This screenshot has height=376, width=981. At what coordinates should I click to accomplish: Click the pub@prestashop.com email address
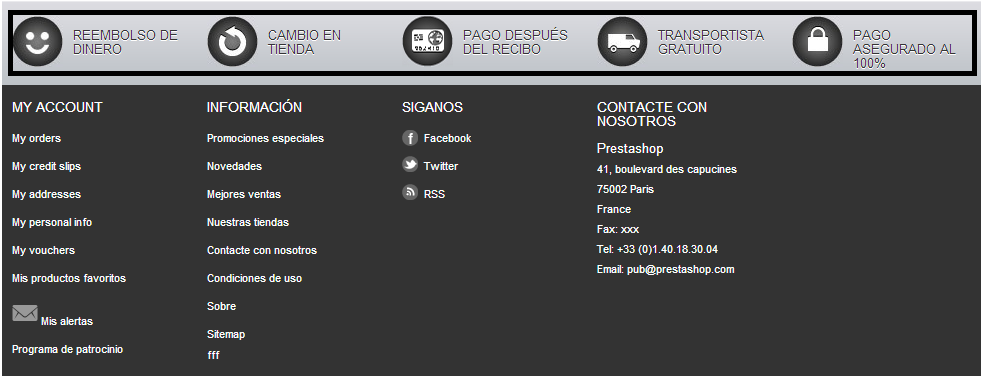(x=681, y=270)
